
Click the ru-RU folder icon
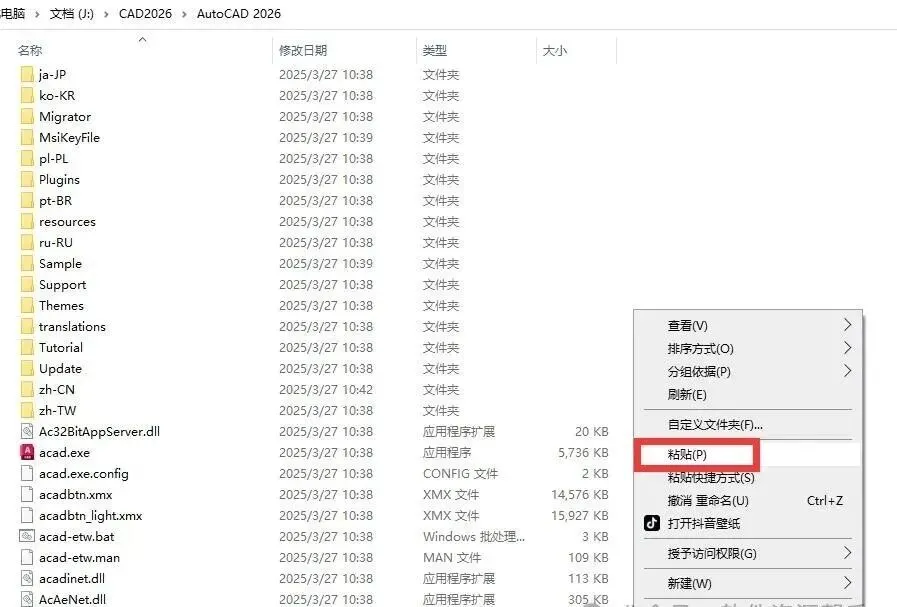tap(27, 243)
